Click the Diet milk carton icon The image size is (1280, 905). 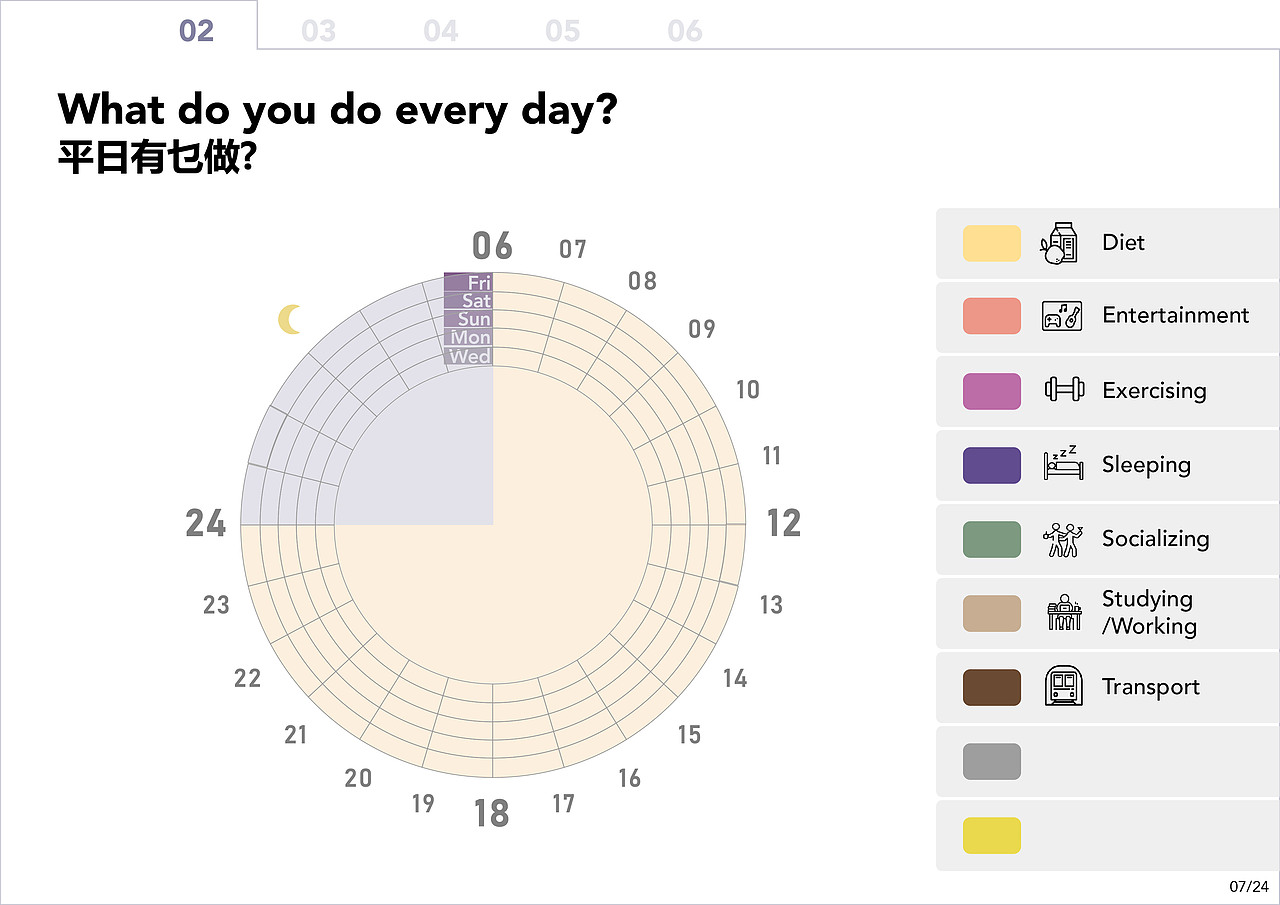pyautogui.click(x=1060, y=243)
